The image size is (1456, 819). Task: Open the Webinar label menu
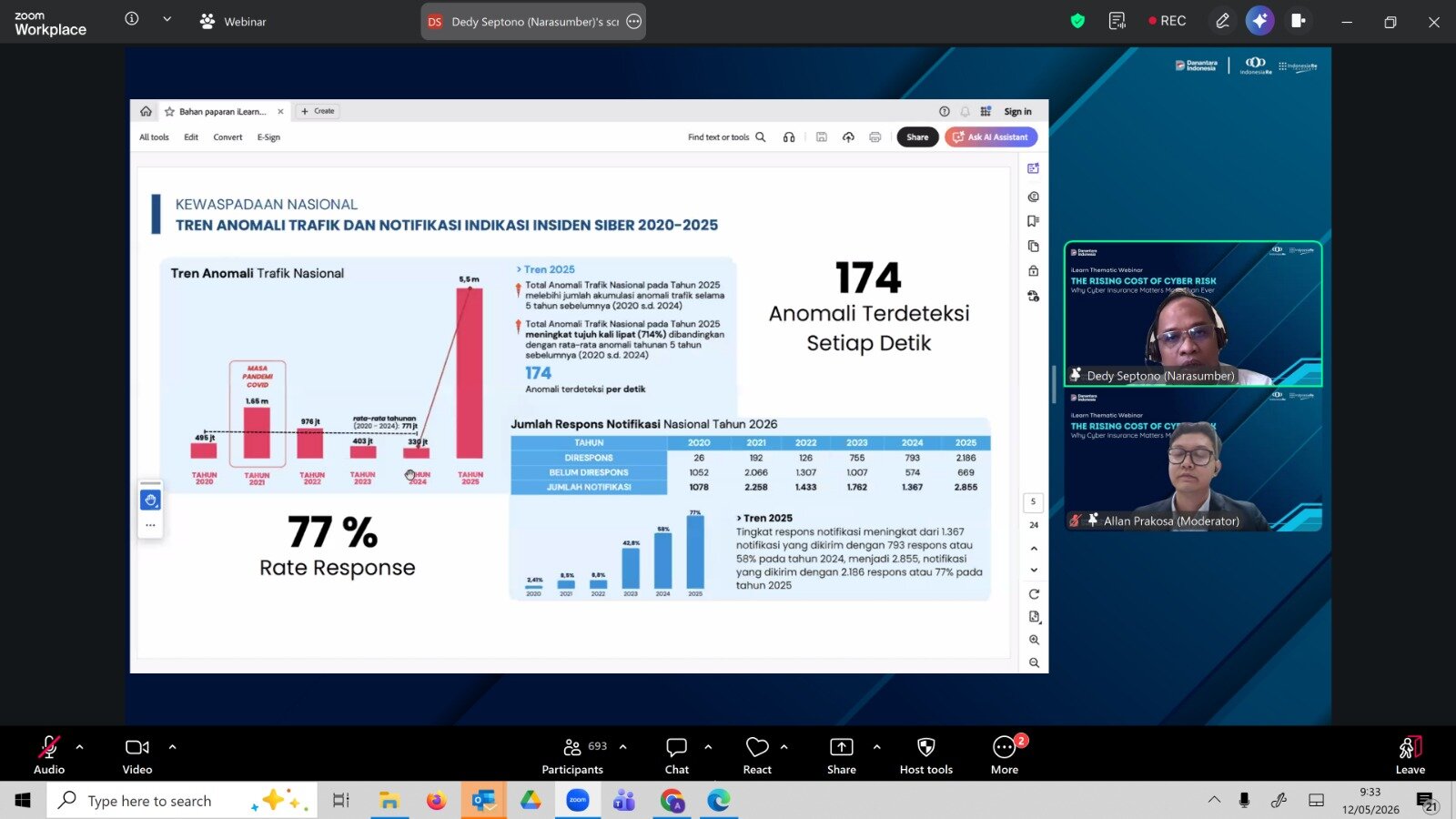234,22
